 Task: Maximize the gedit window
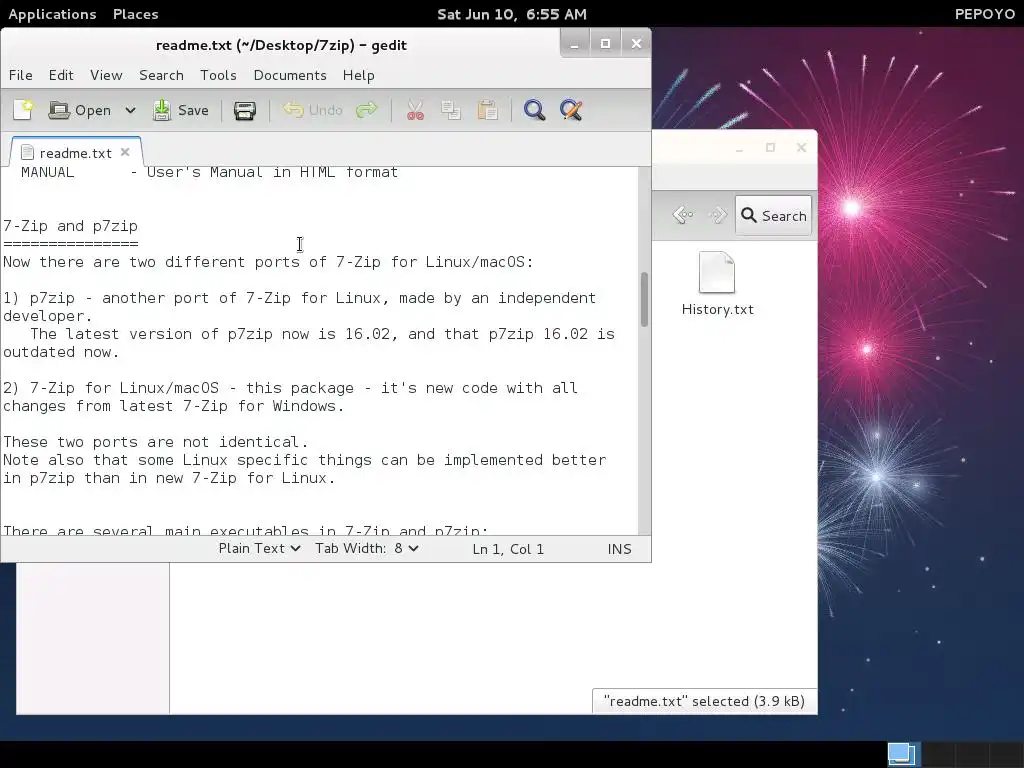click(x=605, y=44)
